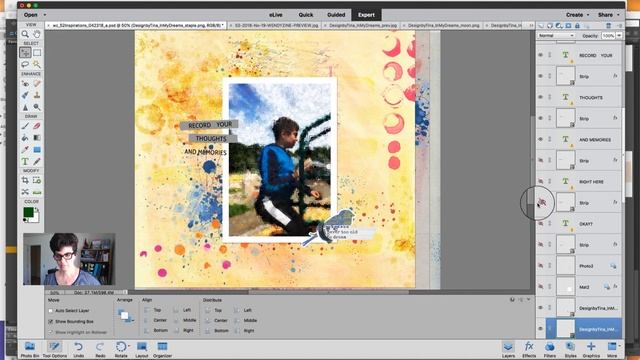
Task: Open the blend mode Normal dropdown
Action: pyautogui.click(x=556, y=36)
